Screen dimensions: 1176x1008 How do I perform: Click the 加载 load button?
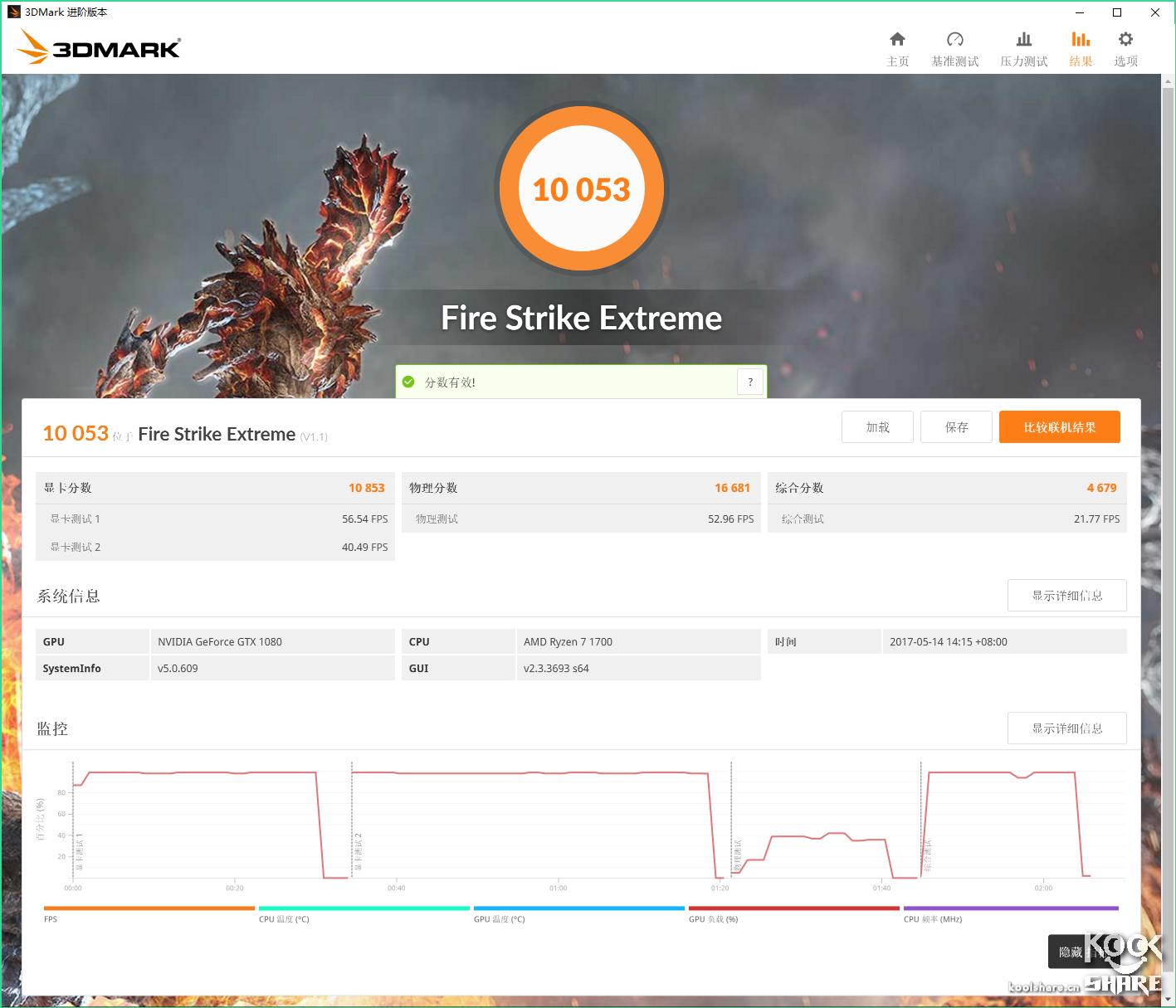[876, 426]
